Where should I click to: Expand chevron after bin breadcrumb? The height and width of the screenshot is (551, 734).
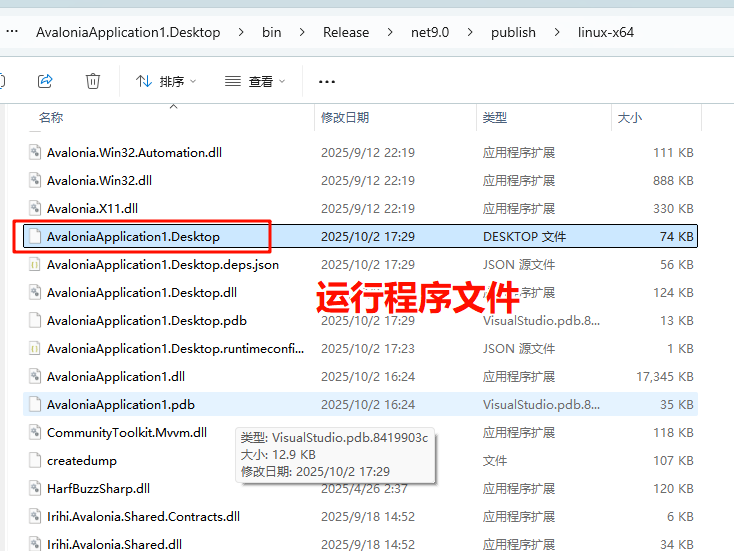[302, 32]
